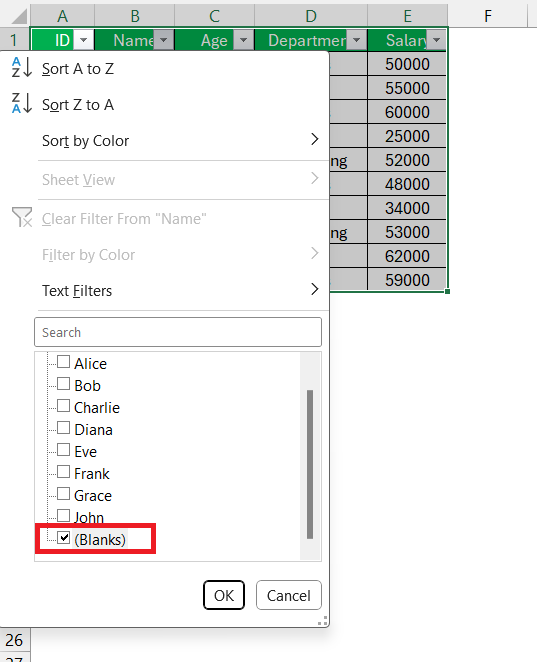The width and height of the screenshot is (537, 662).
Task: Choose Sort A to Z
Action: coord(164,68)
